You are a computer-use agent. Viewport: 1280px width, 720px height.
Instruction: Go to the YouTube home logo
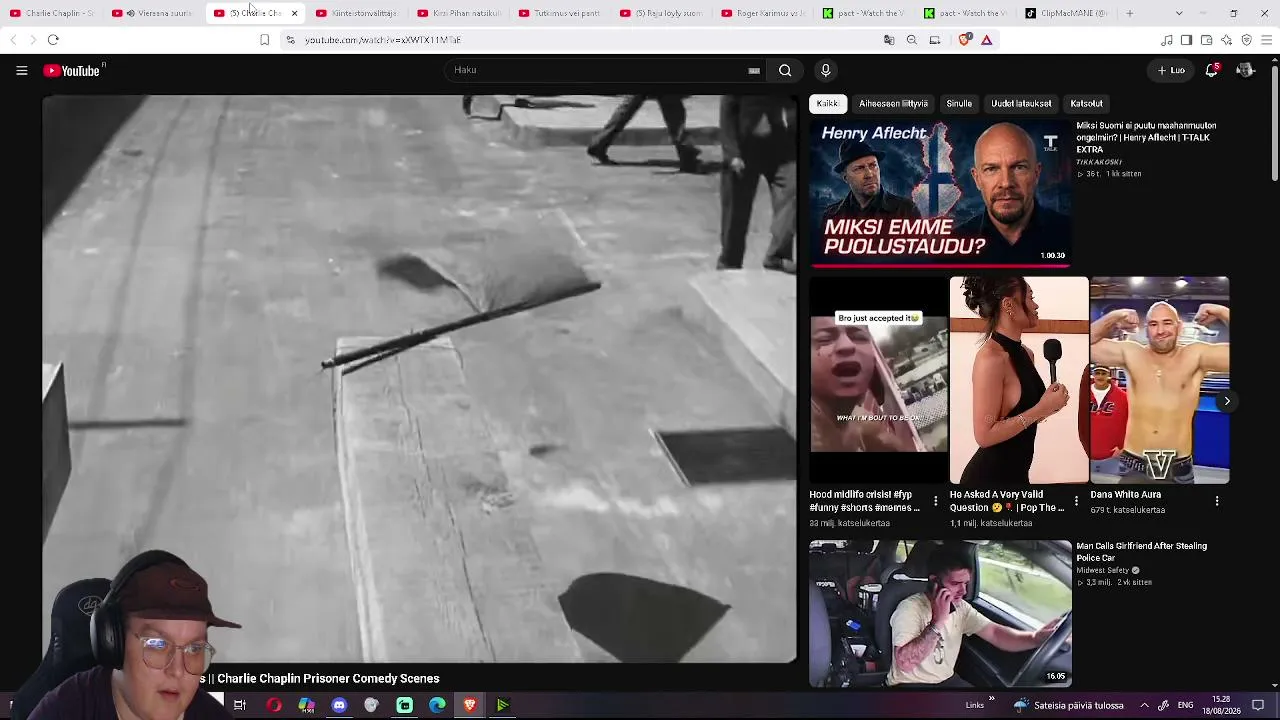(x=73, y=70)
